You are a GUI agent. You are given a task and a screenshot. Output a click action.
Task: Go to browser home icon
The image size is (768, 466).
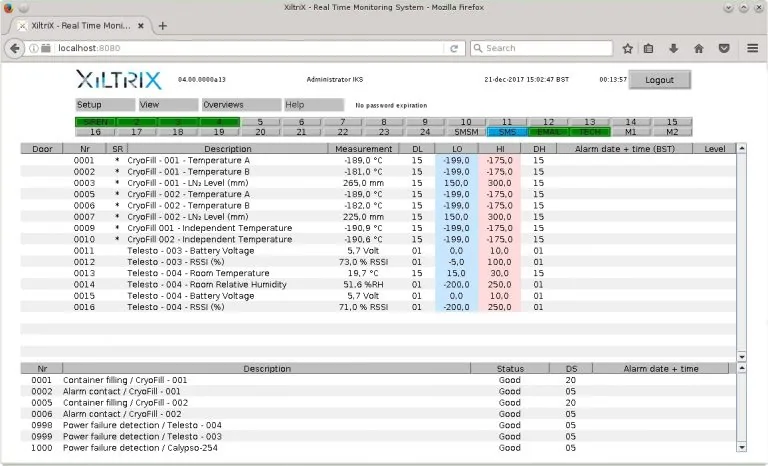(699, 48)
